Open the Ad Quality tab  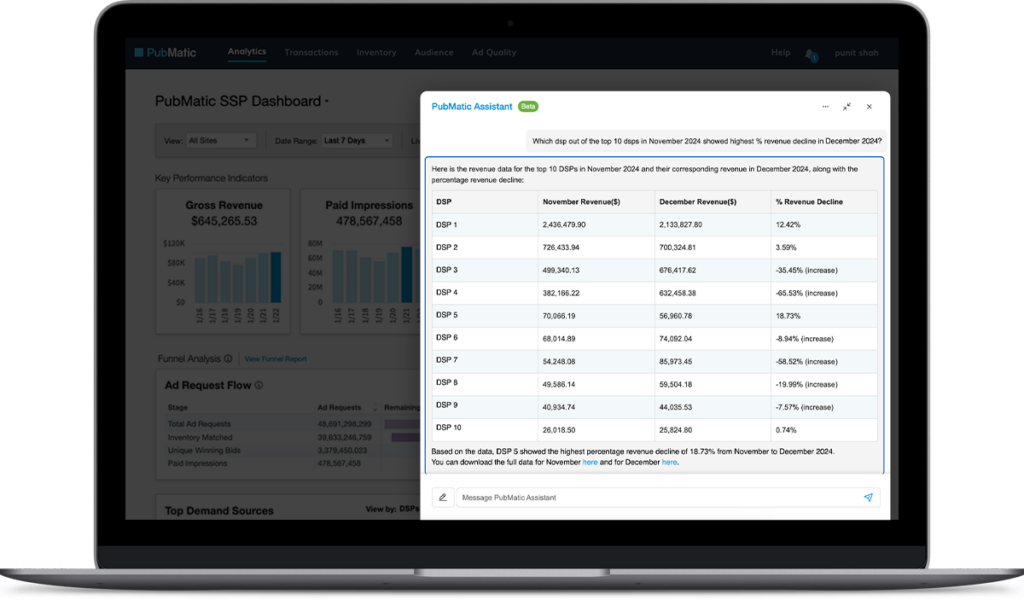pos(494,52)
